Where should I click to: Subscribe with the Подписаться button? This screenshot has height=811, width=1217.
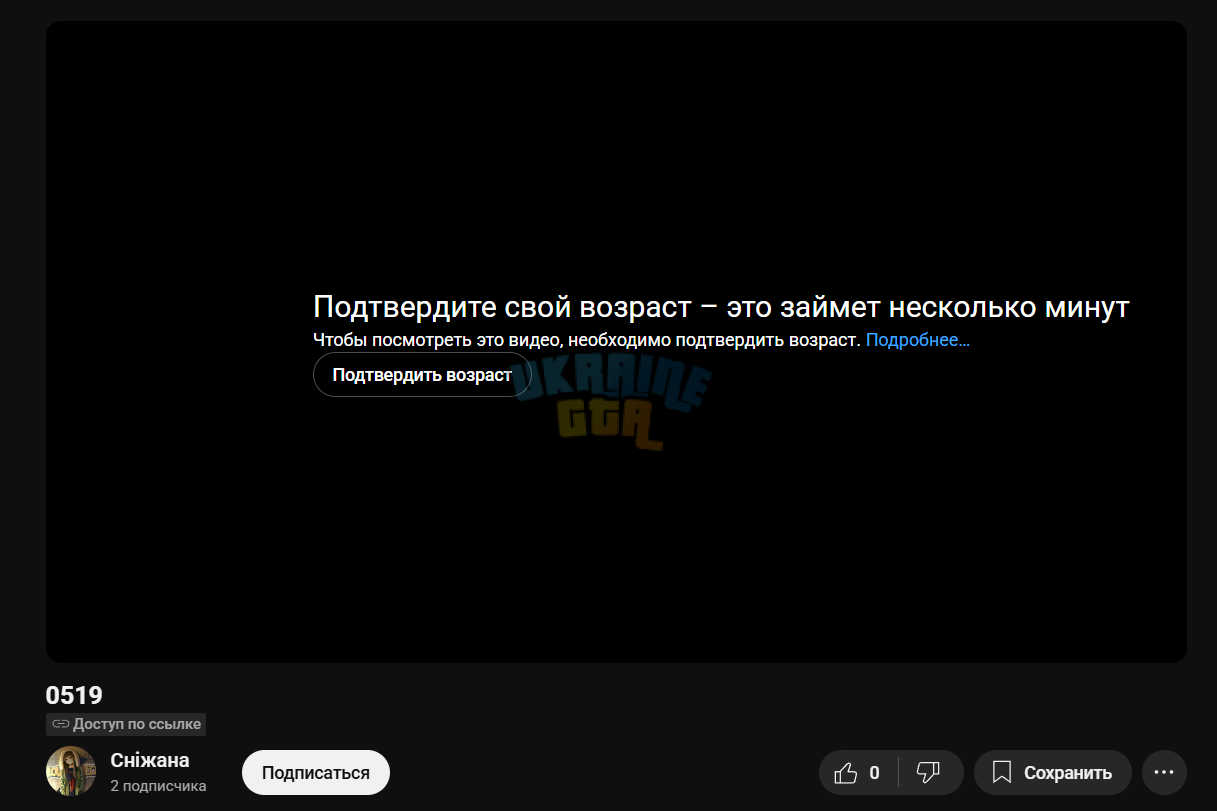coord(316,772)
